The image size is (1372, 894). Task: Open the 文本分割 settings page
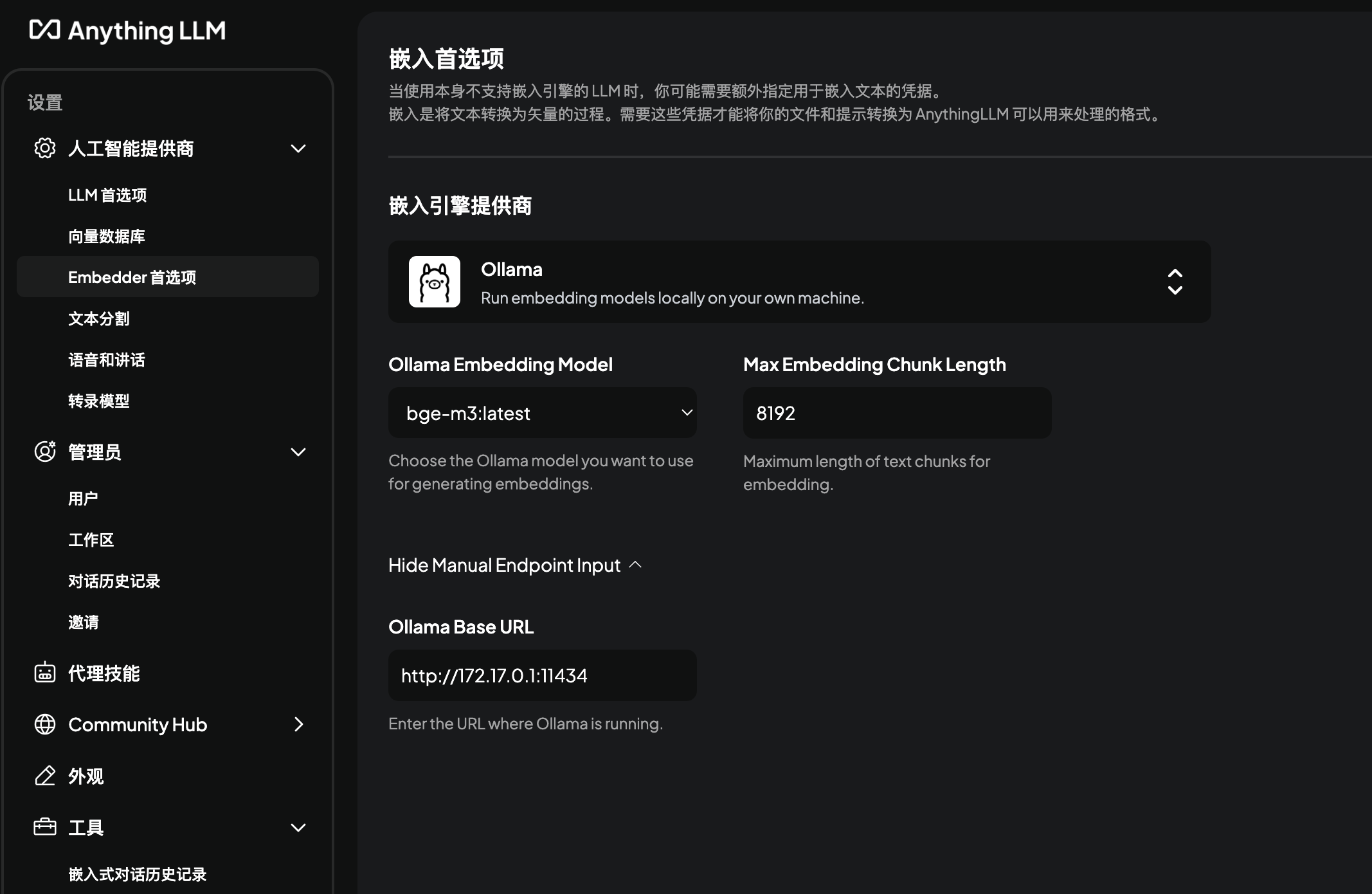coord(99,318)
